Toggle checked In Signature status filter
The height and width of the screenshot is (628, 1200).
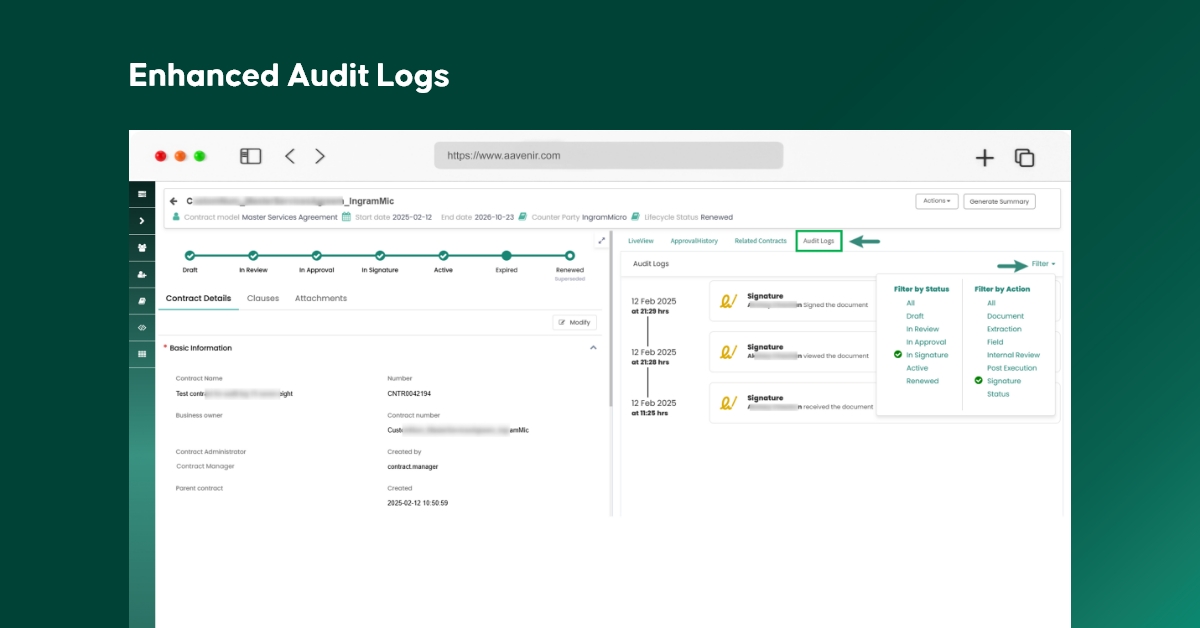(x=927, y=355)
